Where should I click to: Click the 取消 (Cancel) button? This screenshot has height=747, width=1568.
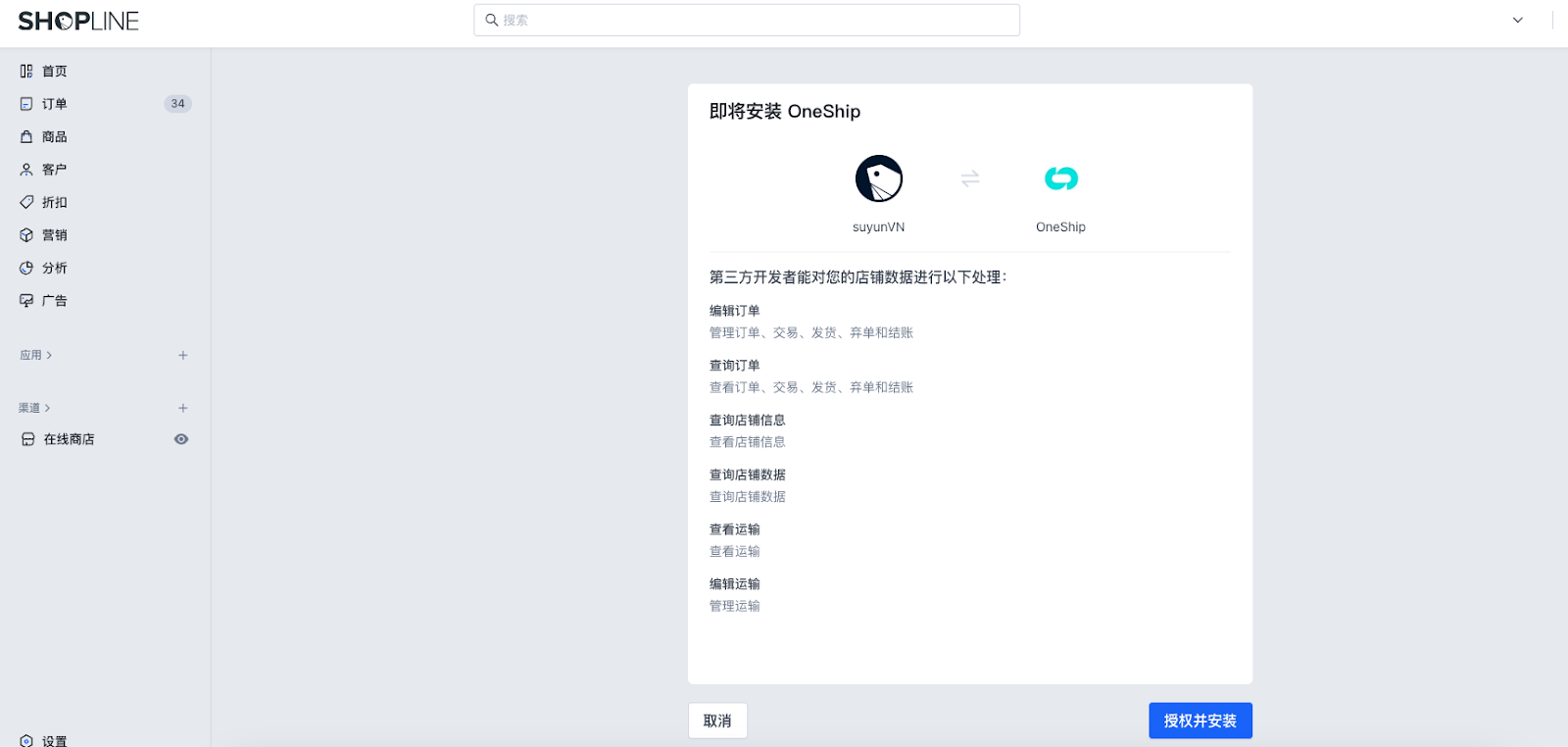click(717, 721)
